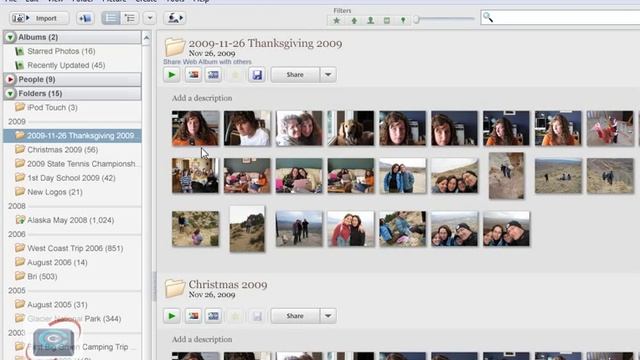
Task: Save edits to disk for Thanksgiving 2009
Action: click(257, 75)
